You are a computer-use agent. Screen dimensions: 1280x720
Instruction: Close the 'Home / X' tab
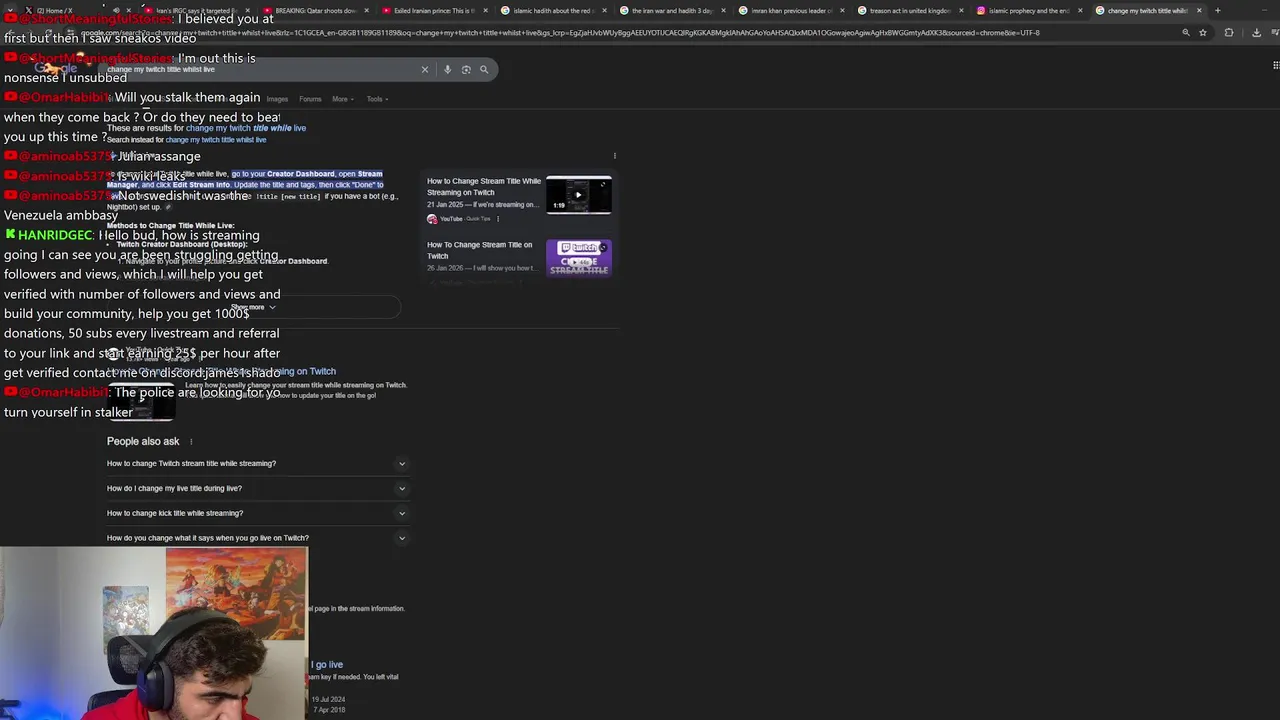coord(128,11)
